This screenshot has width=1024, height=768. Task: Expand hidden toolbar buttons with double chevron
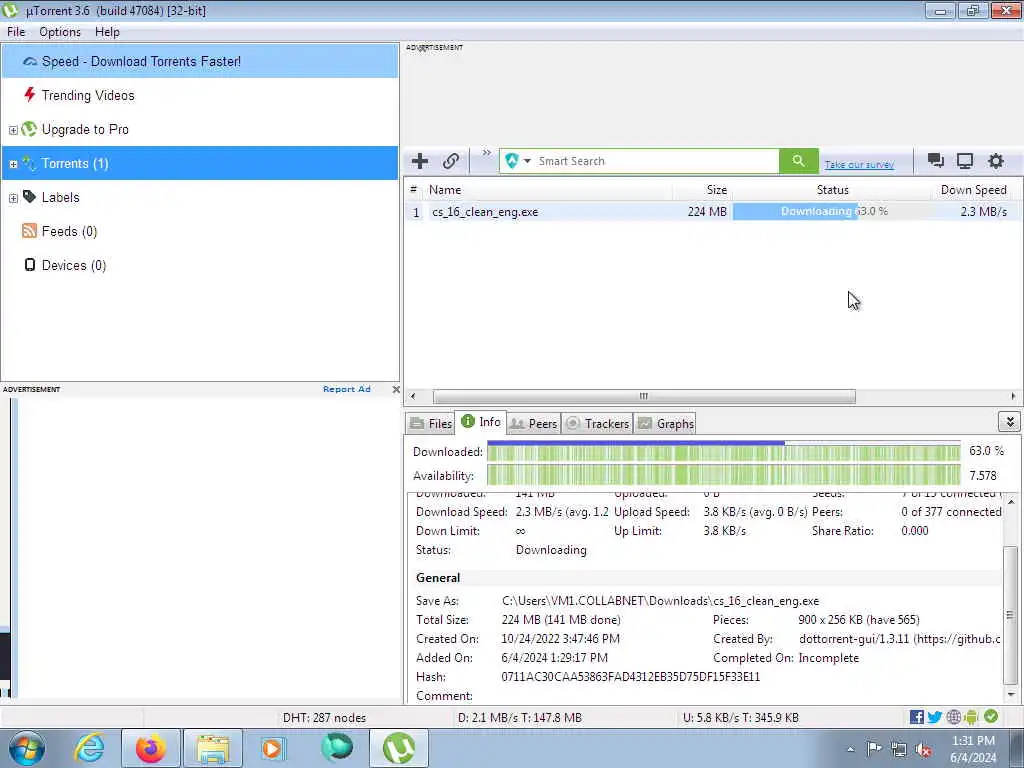pyautogui.click(x=487, y=153)
